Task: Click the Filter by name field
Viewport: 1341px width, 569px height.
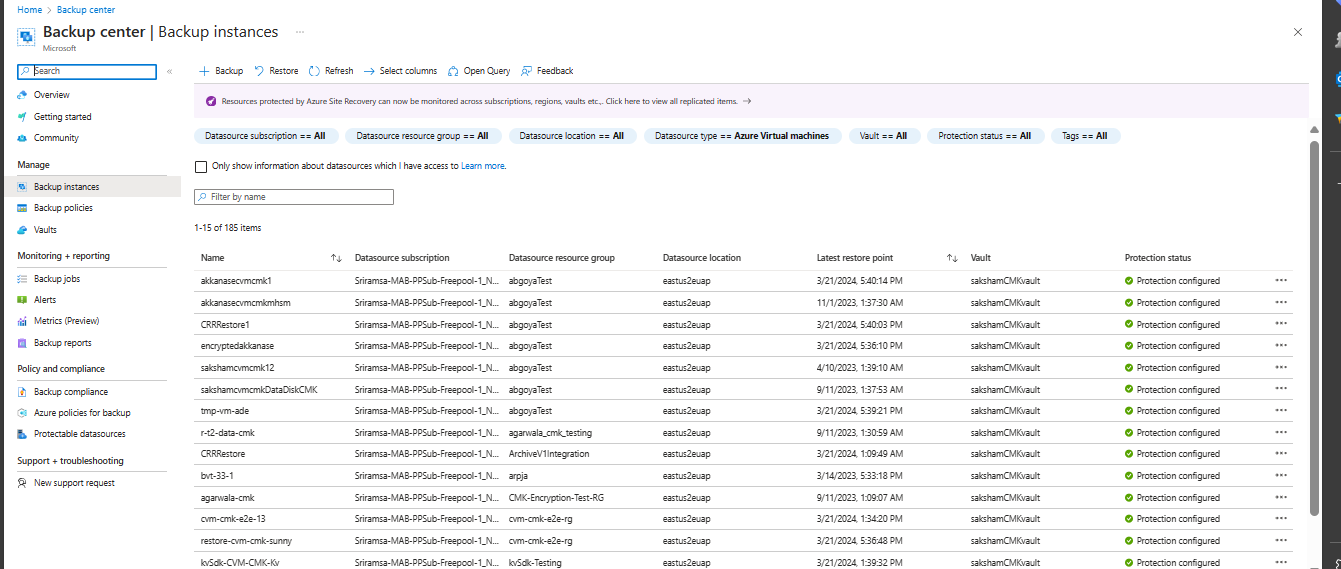Action: (294, 197)
